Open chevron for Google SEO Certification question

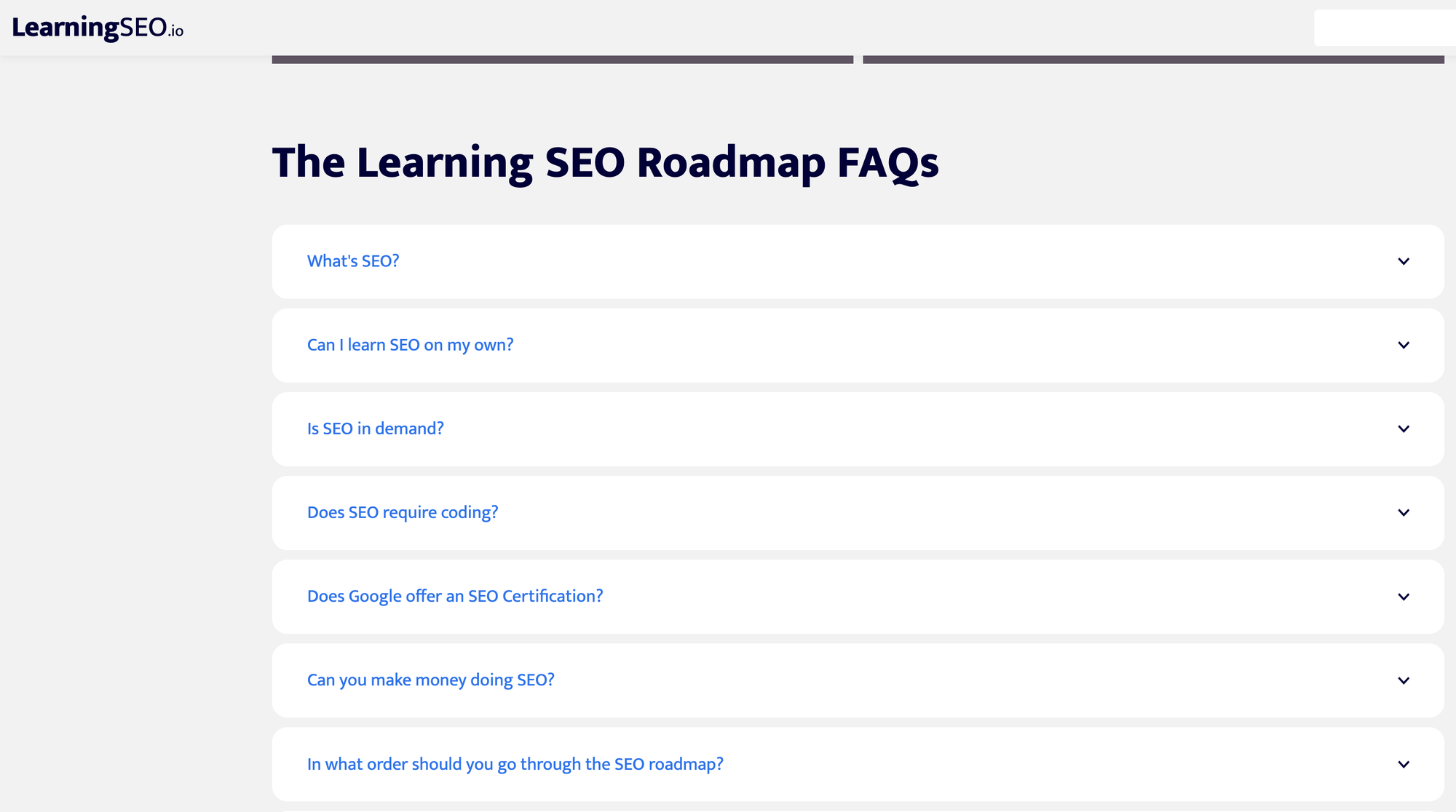(x=1404, y=597)
